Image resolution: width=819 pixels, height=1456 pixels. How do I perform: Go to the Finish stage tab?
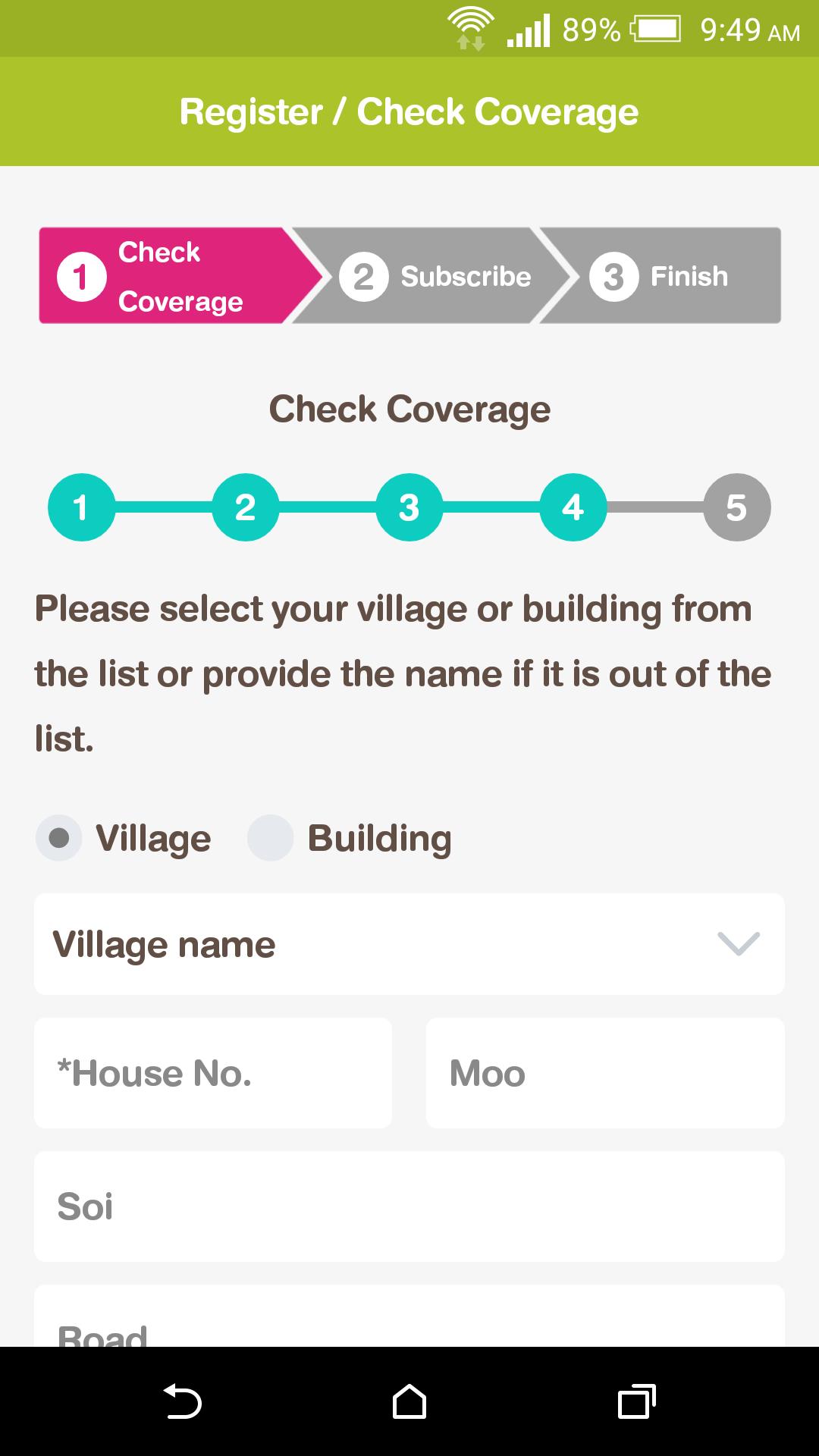coord(667,276)
